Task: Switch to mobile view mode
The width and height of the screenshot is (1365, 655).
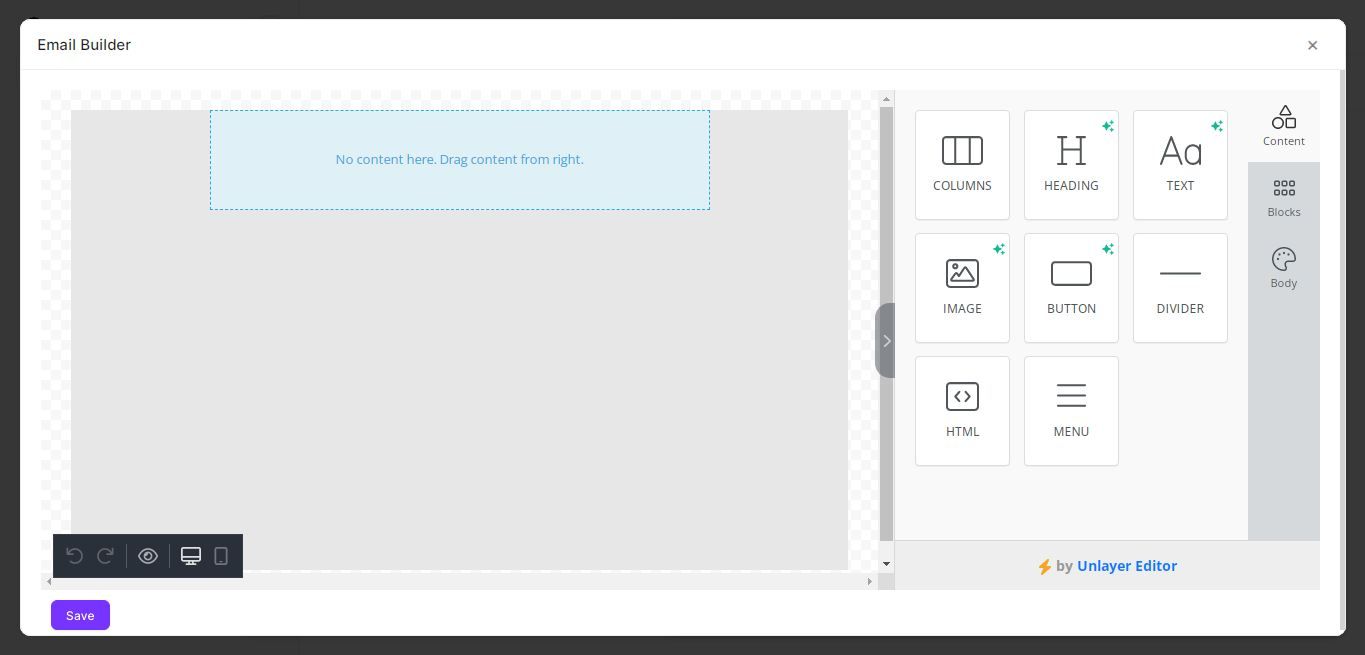Action: click(x=220, y=555)
